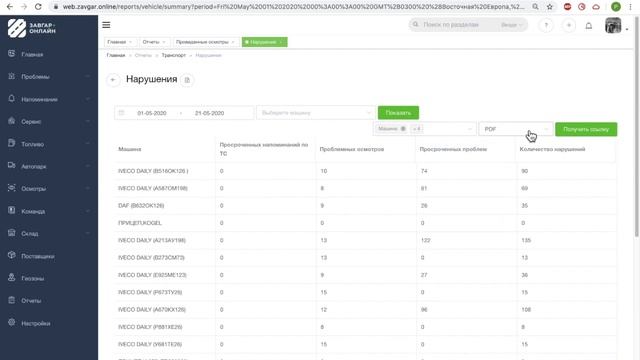Go to Транспорт in breadcrumb
This screenshot has height=360, width=640.
tap(173, 55)
